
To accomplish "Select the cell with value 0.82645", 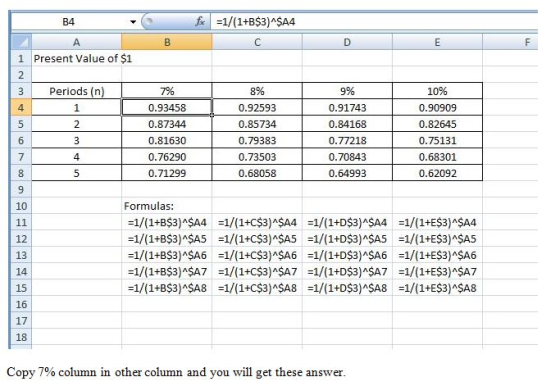I will coord(437,124).
